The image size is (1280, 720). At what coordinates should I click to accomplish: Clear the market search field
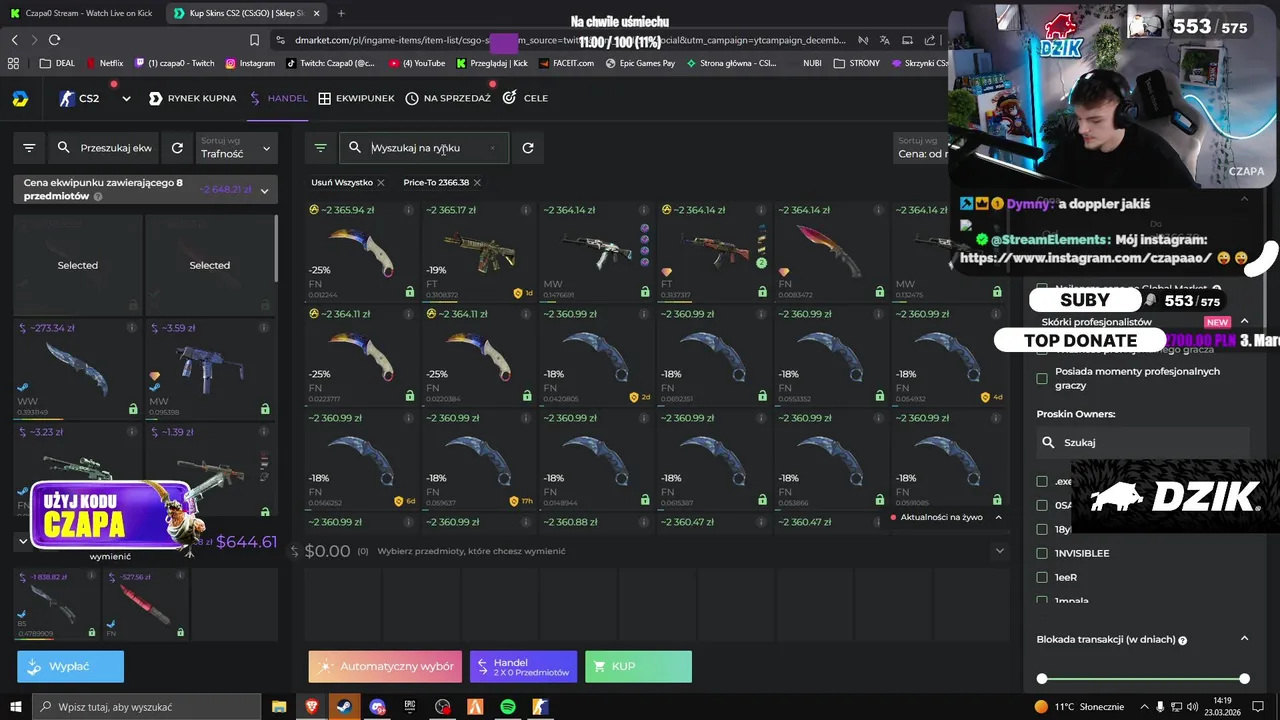492,148
